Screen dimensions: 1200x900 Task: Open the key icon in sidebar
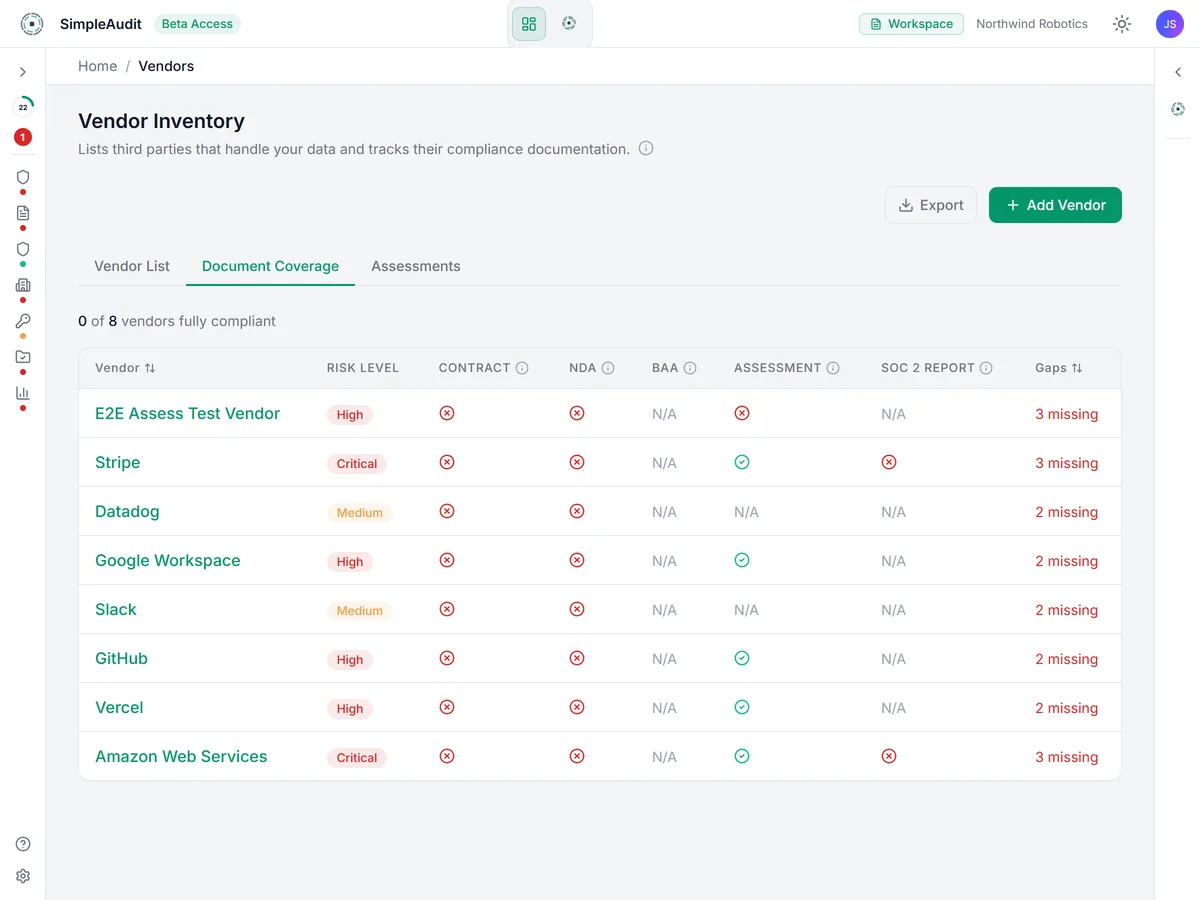pos(23,321)
